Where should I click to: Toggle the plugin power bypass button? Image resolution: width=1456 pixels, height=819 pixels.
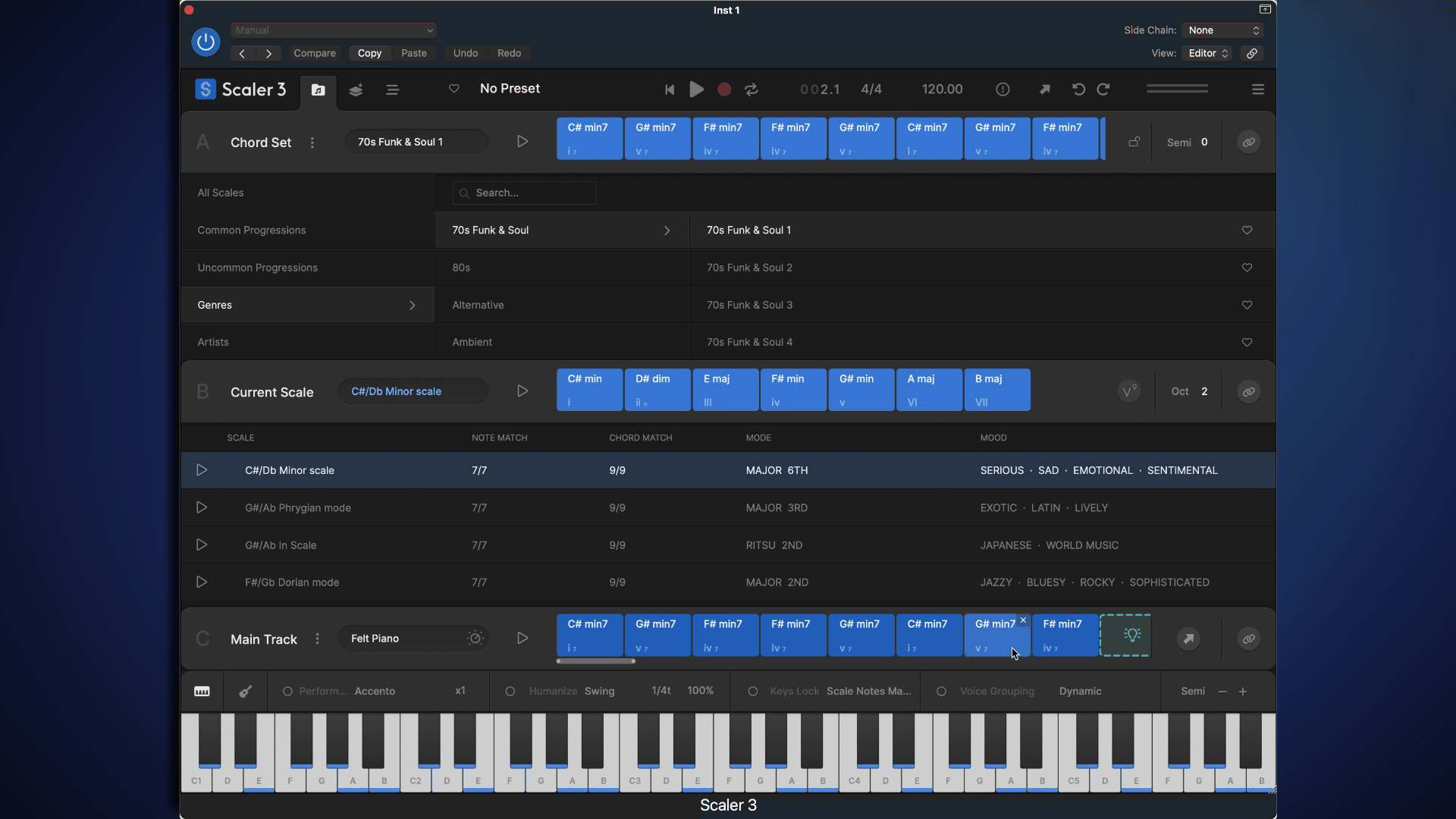pos(206,42)
